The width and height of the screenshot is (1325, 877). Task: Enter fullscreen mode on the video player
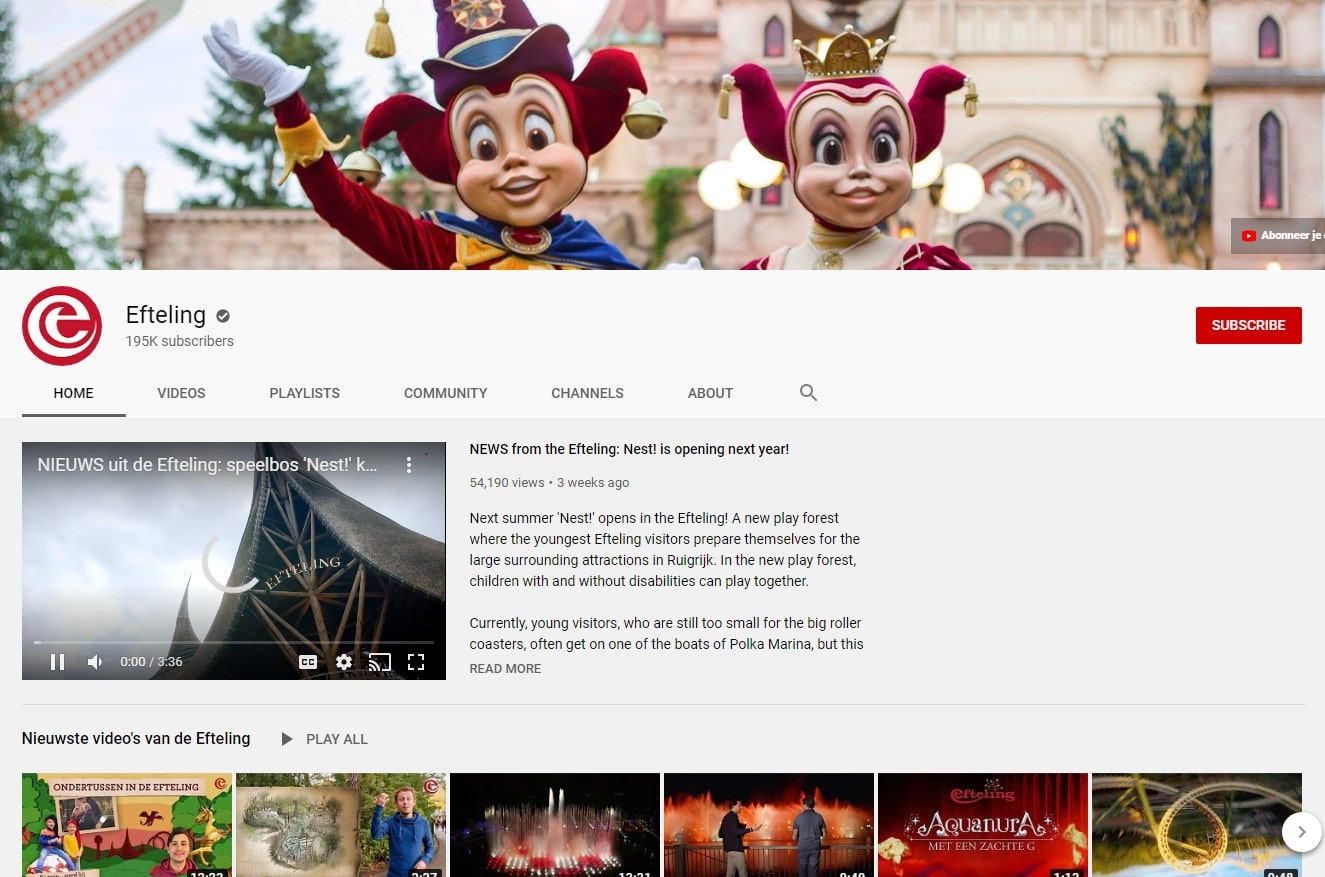click(416, 662)
